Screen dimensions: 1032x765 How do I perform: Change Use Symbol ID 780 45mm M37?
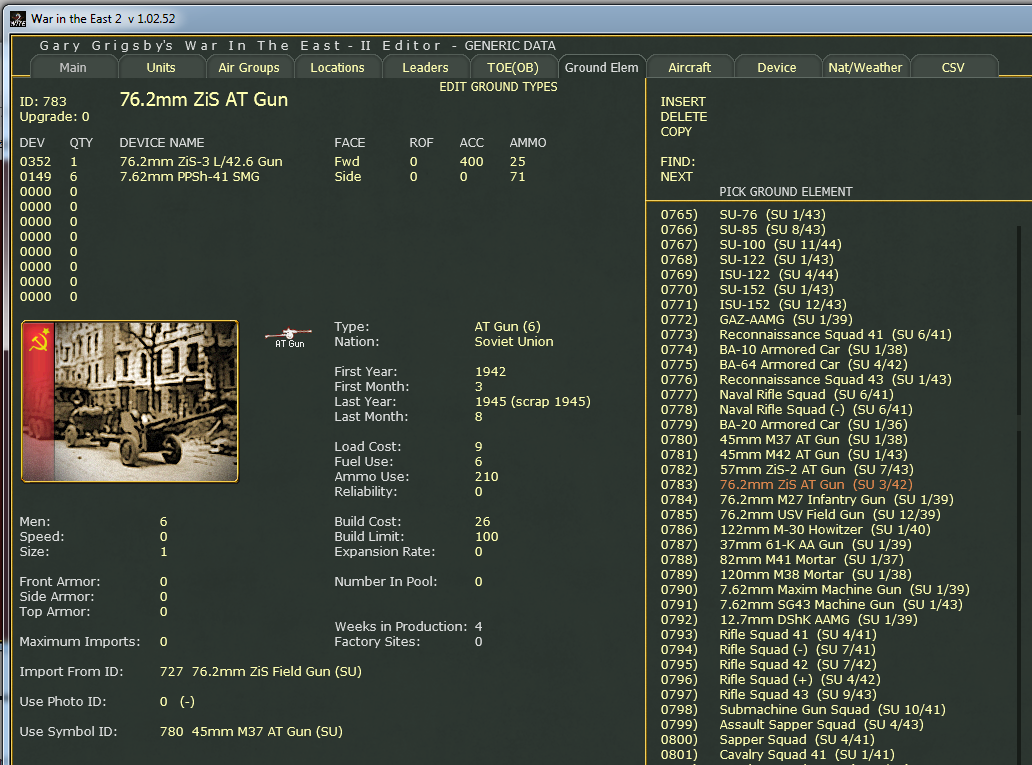click(x=251, y=732)
